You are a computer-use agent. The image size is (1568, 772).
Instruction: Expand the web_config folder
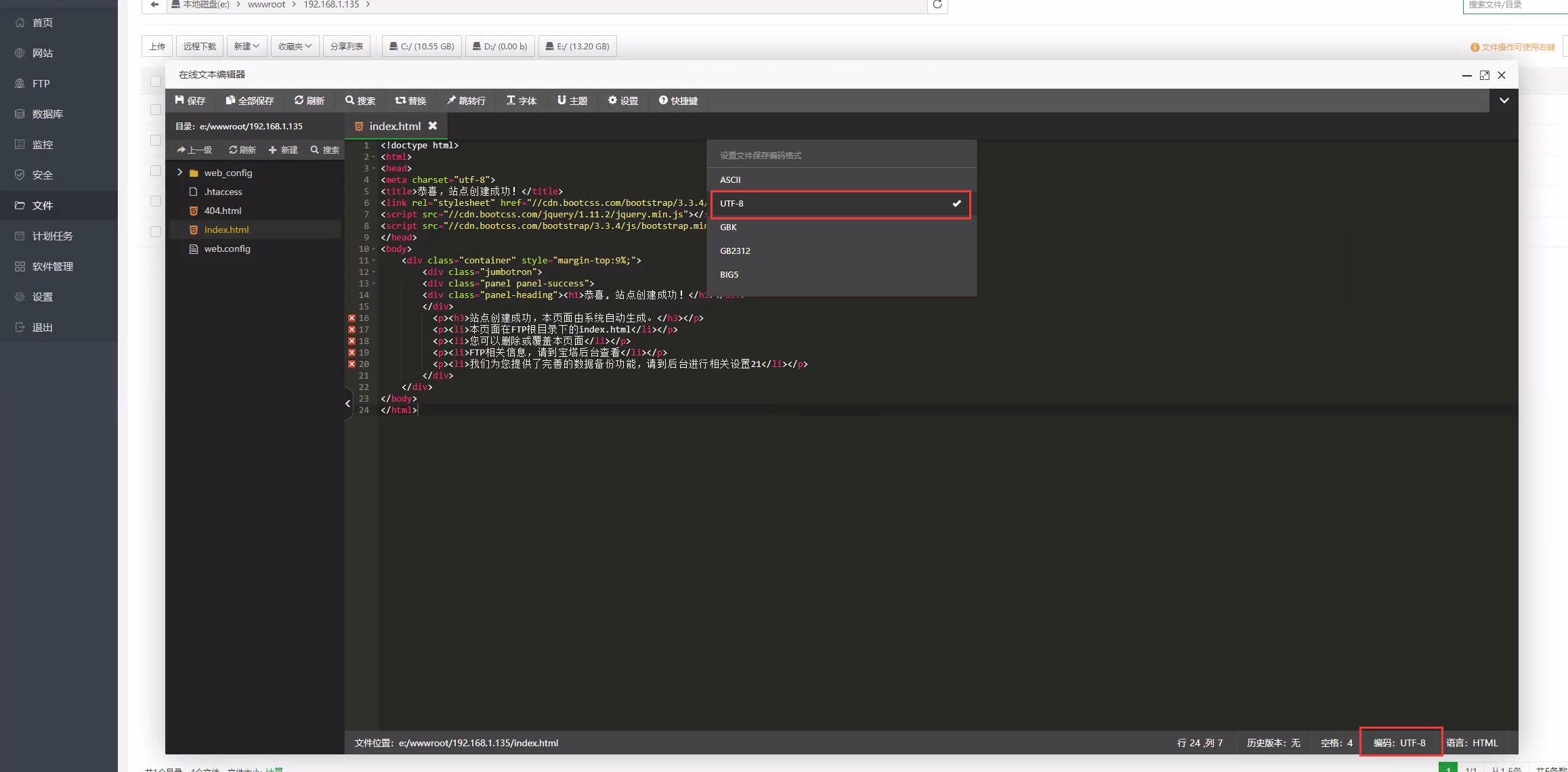point(179,173)
